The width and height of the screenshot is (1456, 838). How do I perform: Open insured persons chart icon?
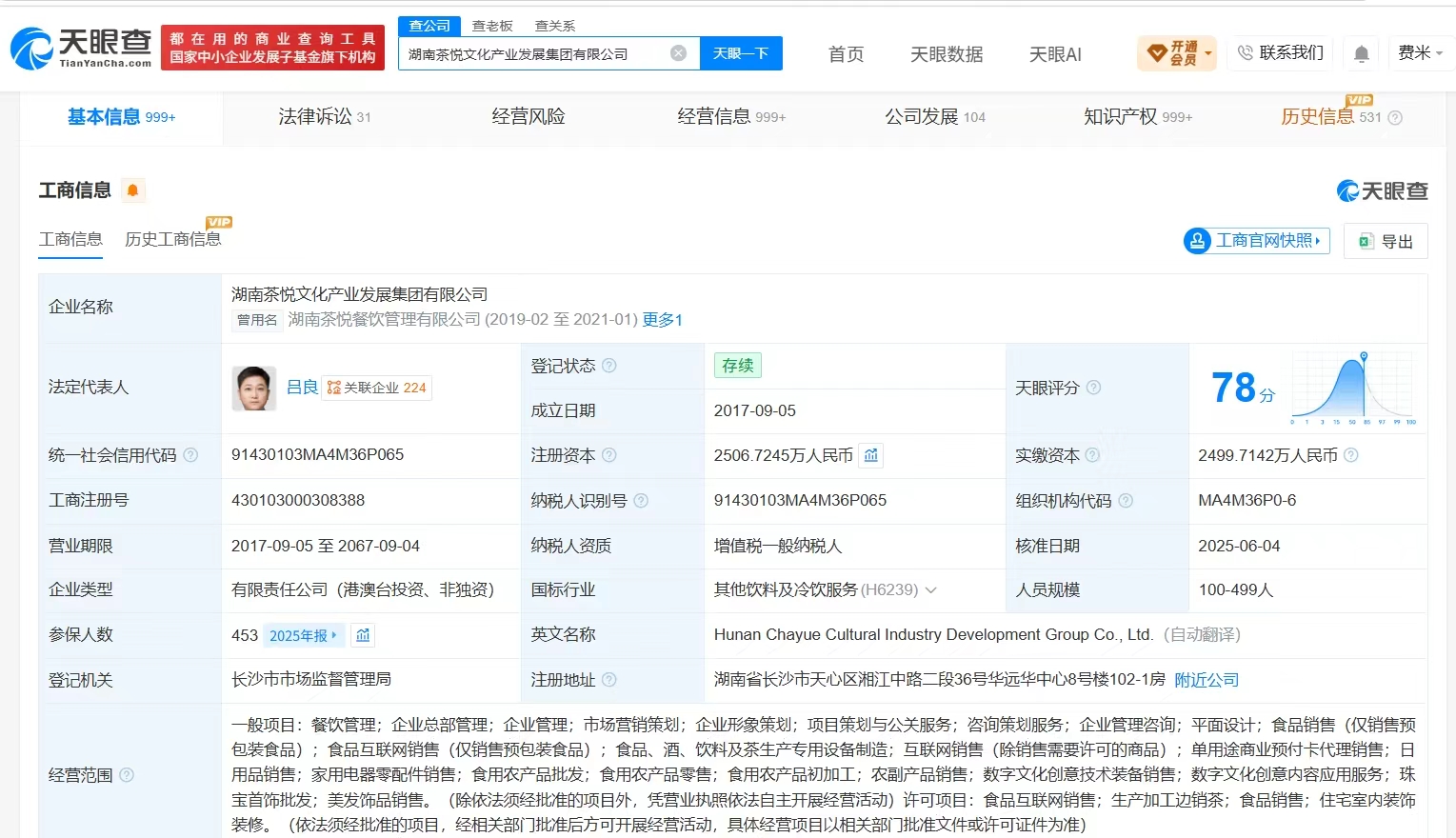pos(363,635)
